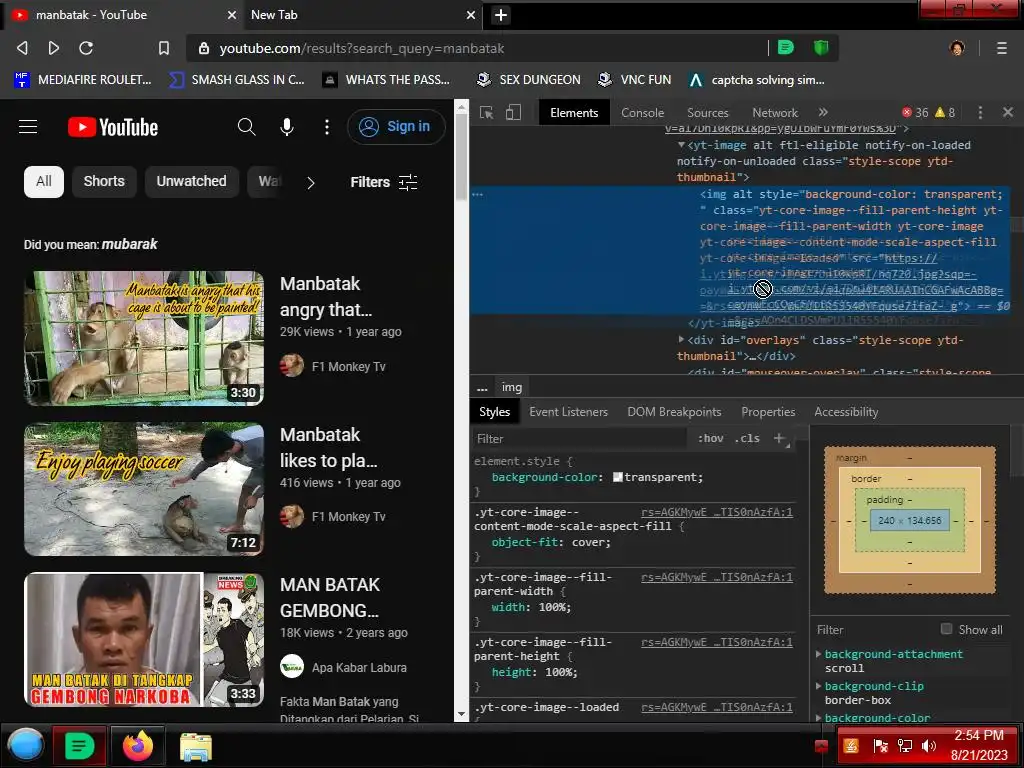
Task: Expand background-attachment computed property
Action: coord(819,654)
